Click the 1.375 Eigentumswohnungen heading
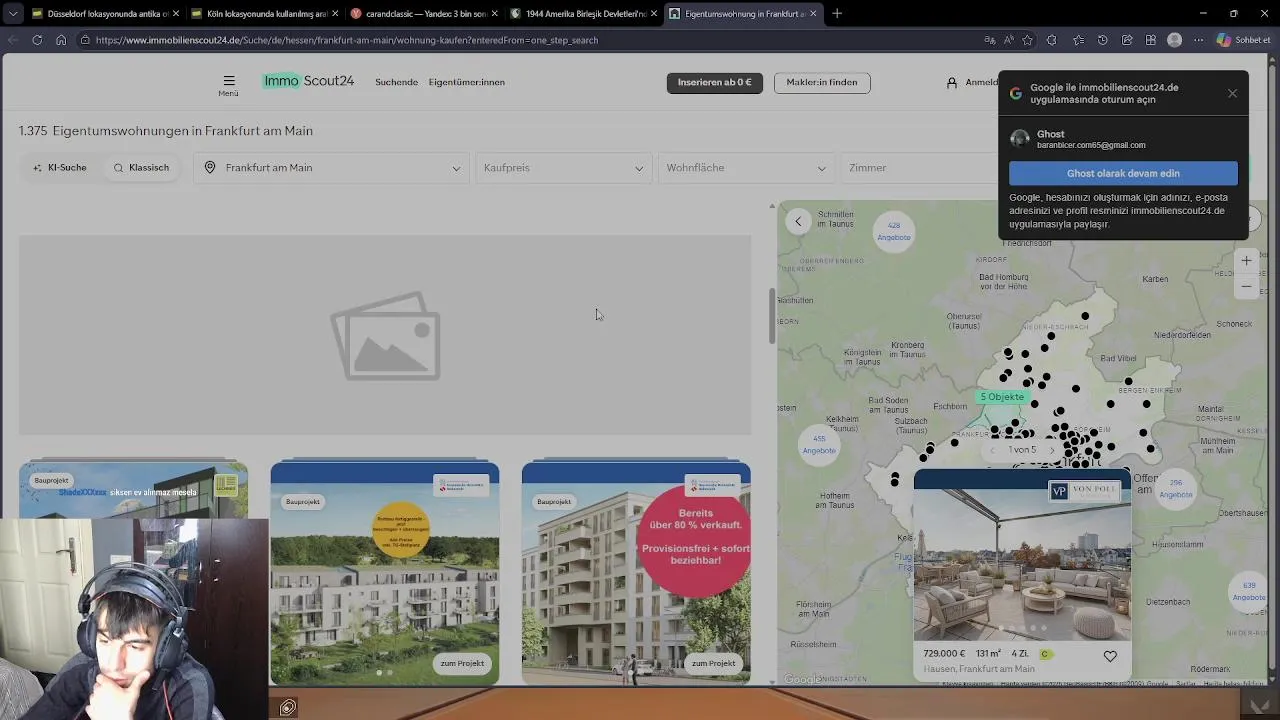This screenshot has width=1280, height=720. coord(166,131)
